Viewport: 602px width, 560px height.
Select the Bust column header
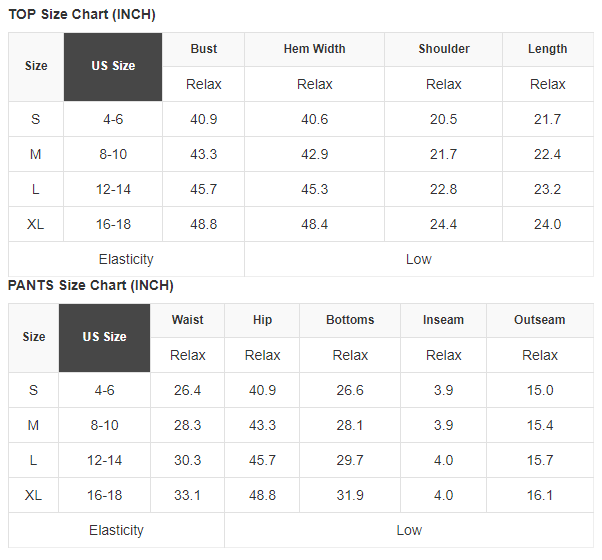(203, 49)
